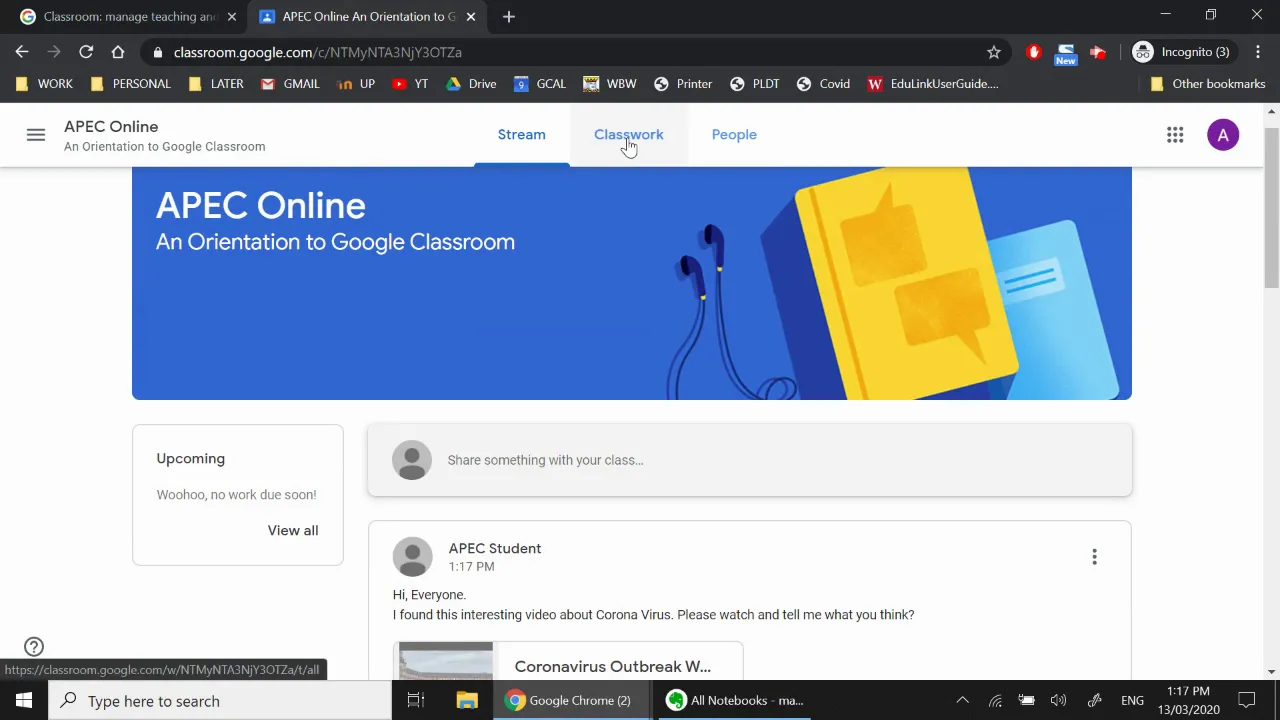Reload the current page
This screenshot has height=720, width=1280.
86,52
